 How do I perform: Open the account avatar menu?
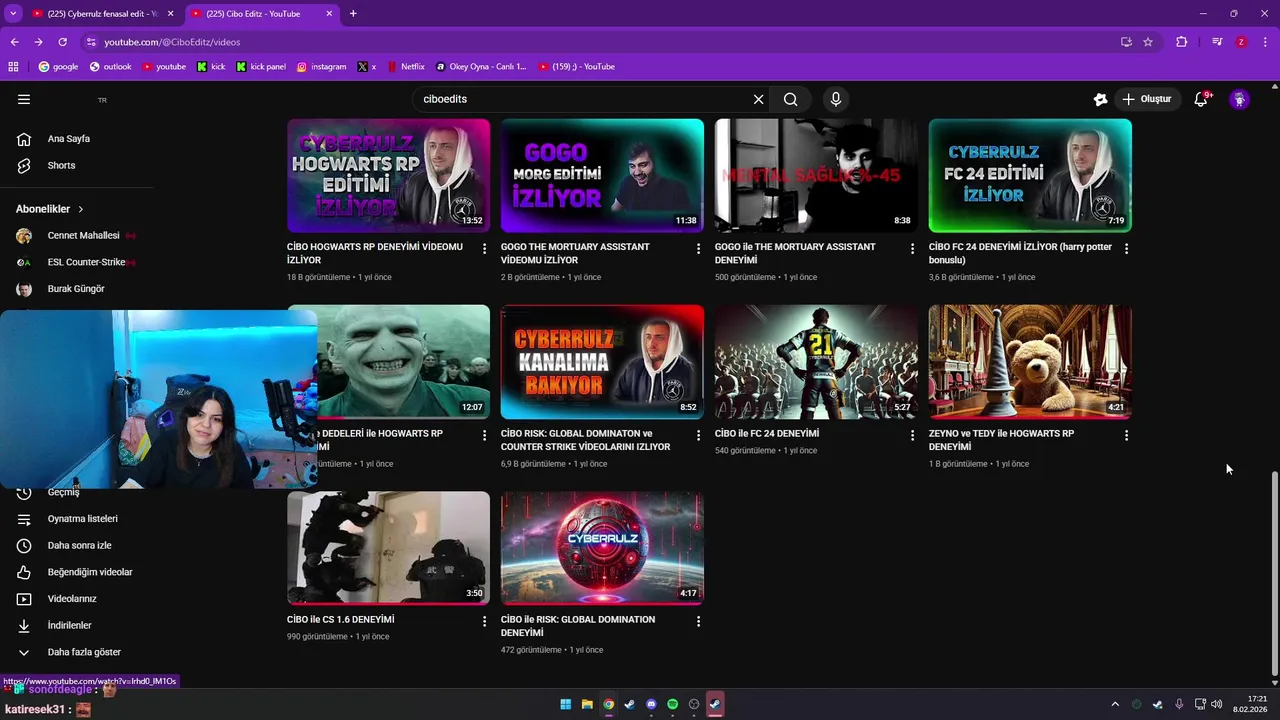coord(1239,99)
